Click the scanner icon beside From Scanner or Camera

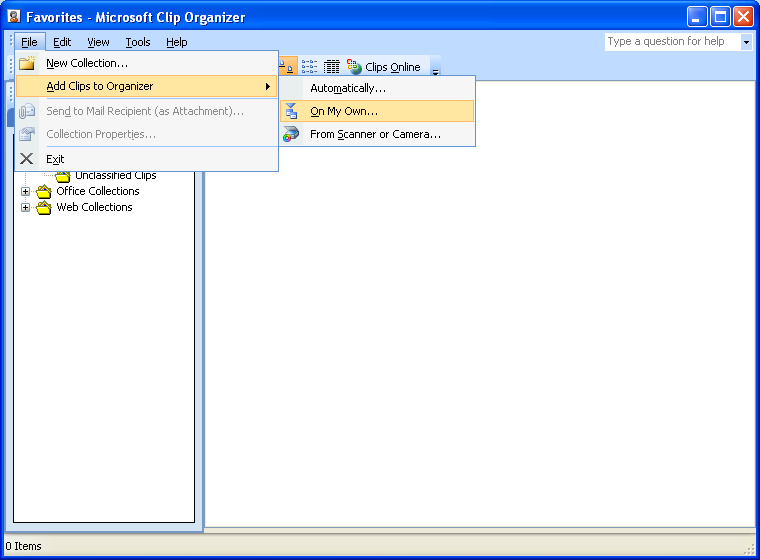click(291, 134)
